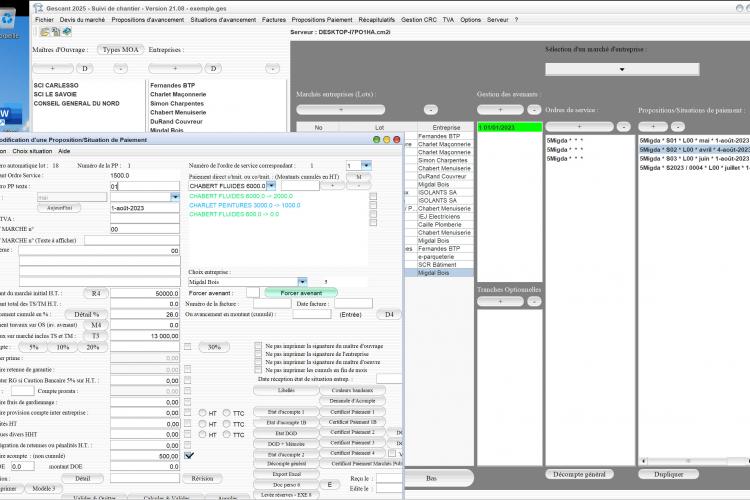The width and height of the screenshot is (750, 500).
Task: Click the blue globe icon in the toolbar
Action: (x=66, y=32)
